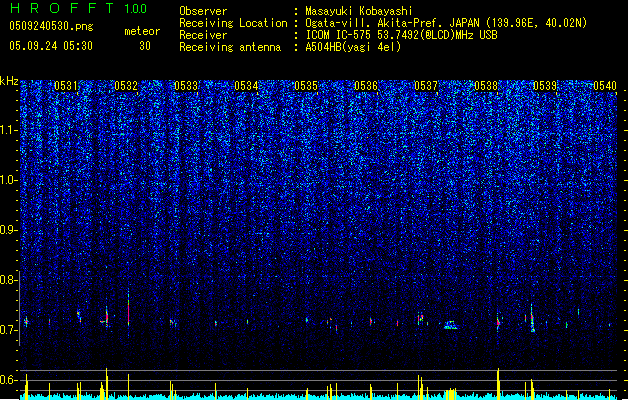Select the filename 0509240530.png
This screenshot has height=400, width=629.
pos(51,26)
